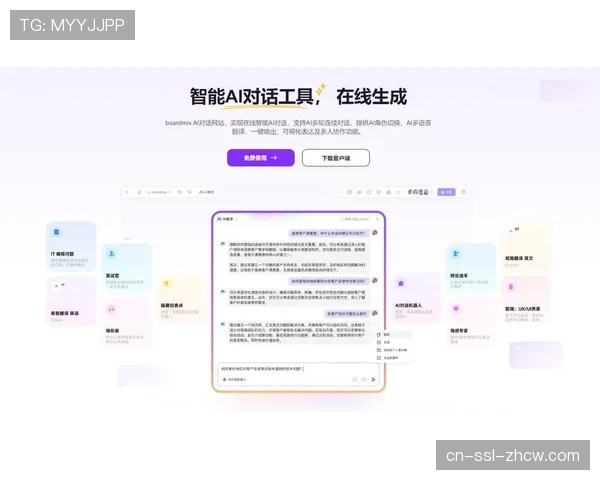Screen dimensions: 600x480
Task: Click the purple heart icon on the 情感专家 card
Action: pos(456,309)
